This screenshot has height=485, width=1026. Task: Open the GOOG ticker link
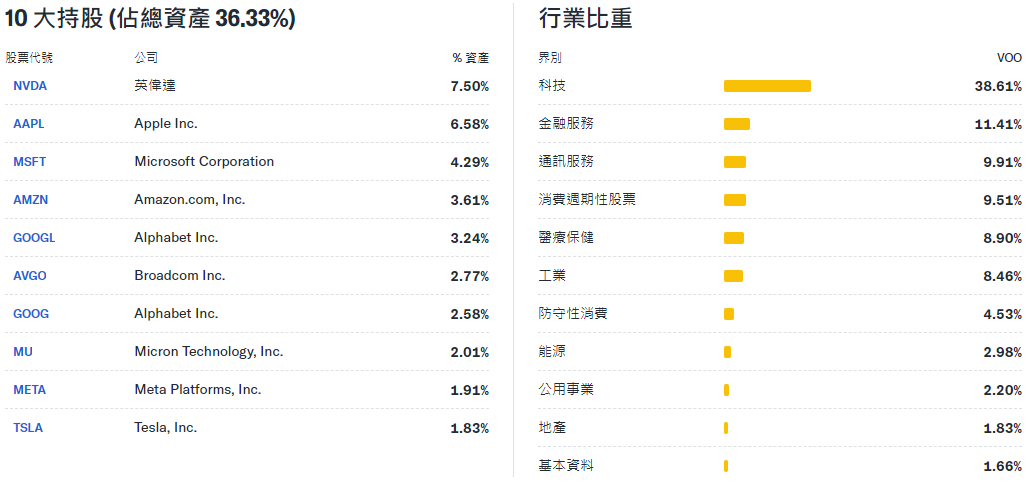31,314
